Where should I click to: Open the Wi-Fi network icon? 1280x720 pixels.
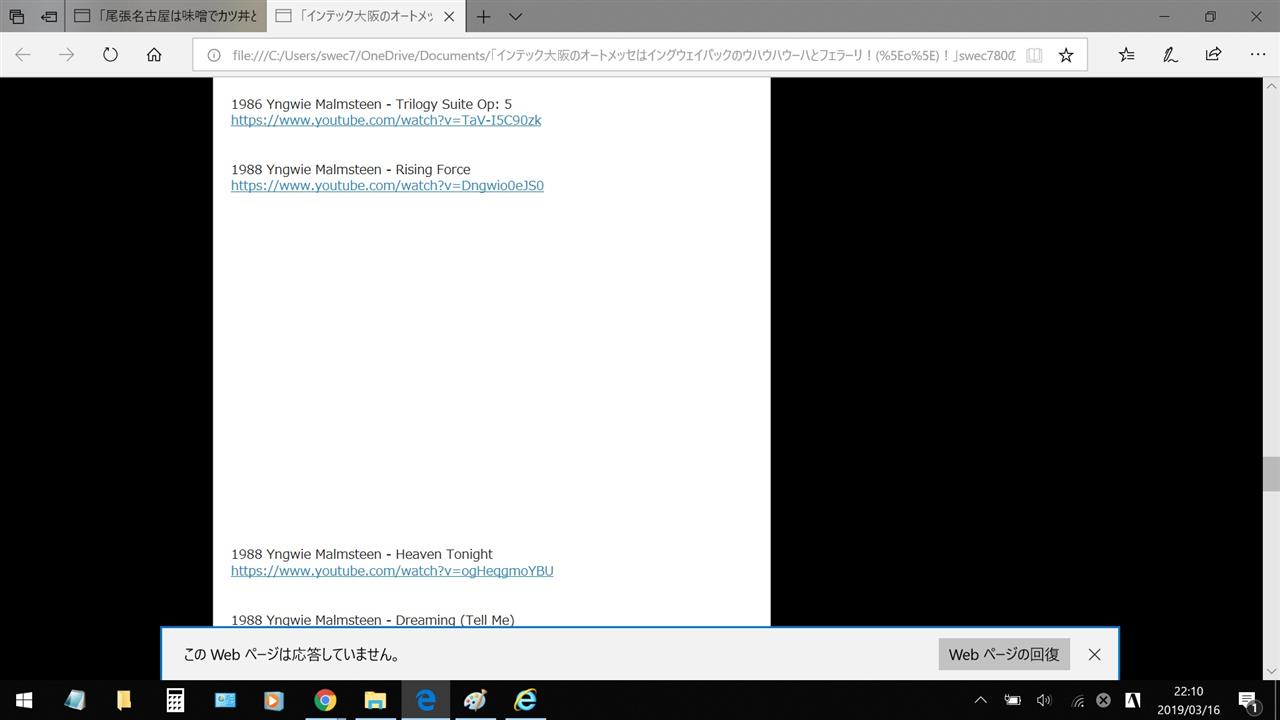pyautogui.click(x=1077, y=700)
